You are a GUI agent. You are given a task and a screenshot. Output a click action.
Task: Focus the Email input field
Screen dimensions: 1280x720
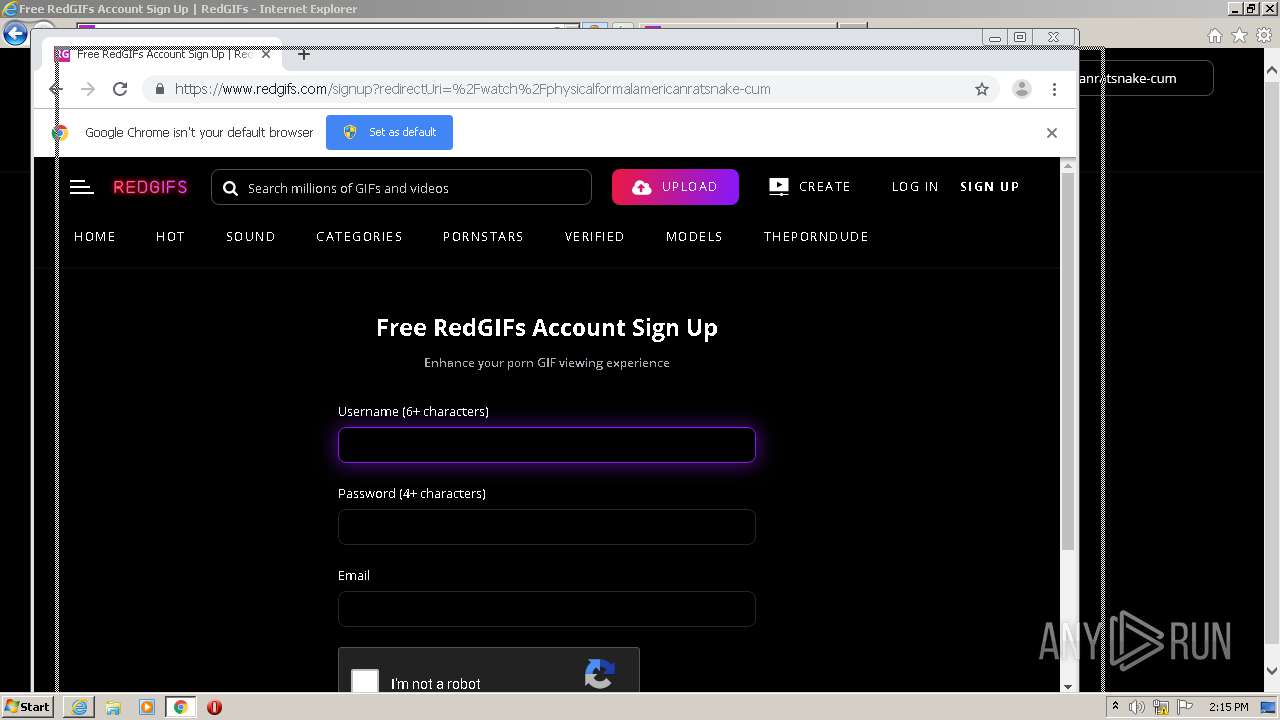pyautogui.click(x=546, y=609)
